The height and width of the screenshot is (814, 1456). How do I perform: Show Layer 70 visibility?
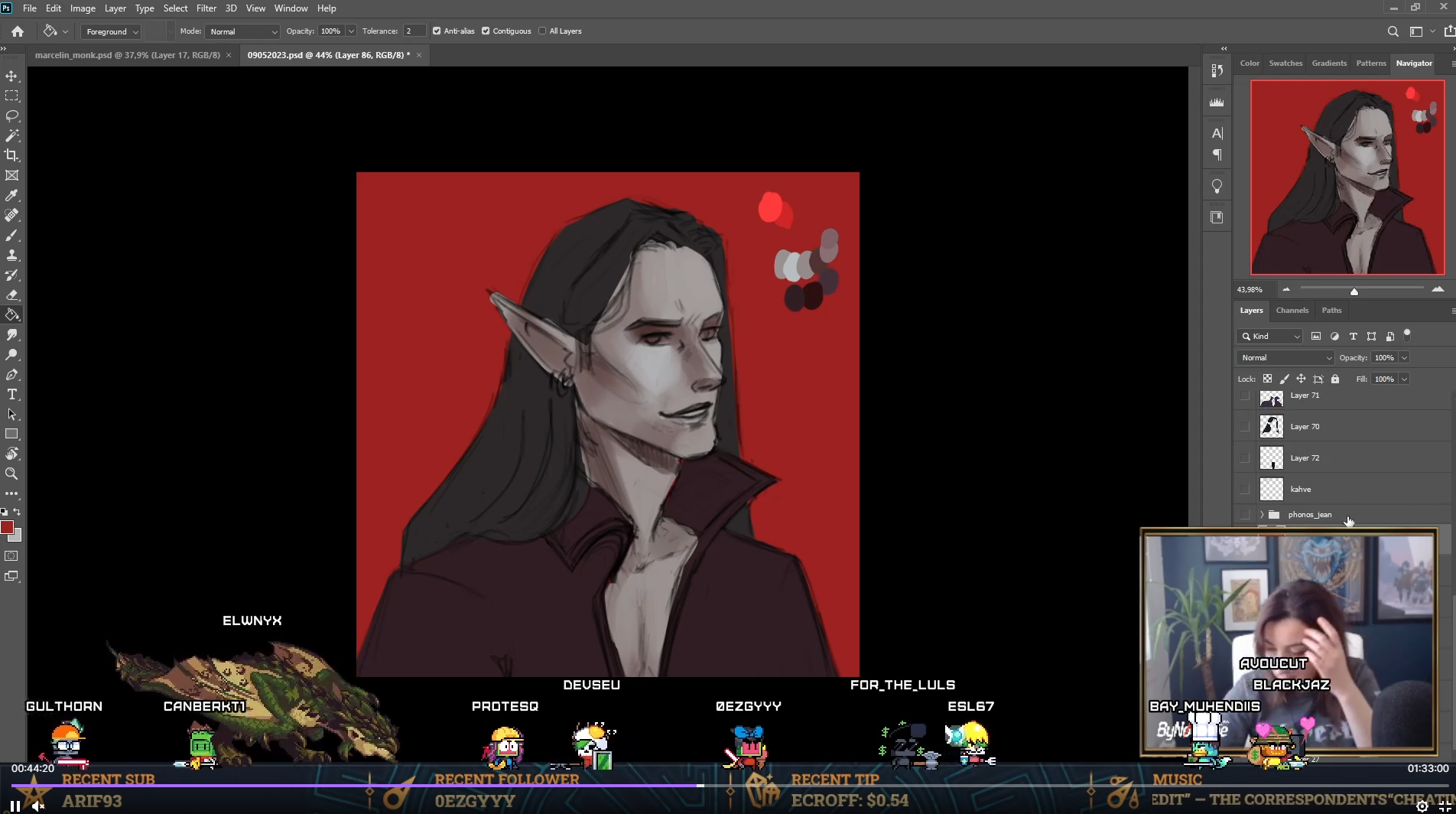[1245, 427]
